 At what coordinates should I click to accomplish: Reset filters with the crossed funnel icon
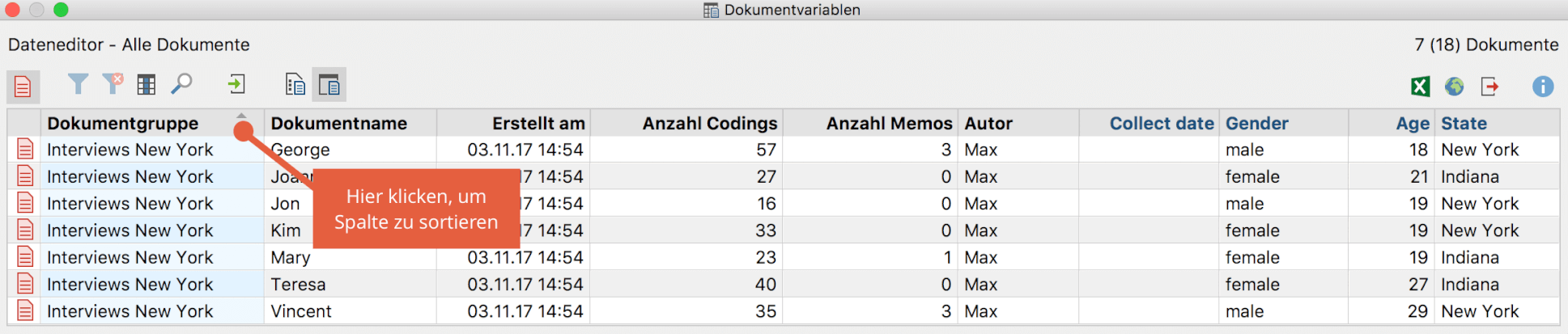coord(113,83)
